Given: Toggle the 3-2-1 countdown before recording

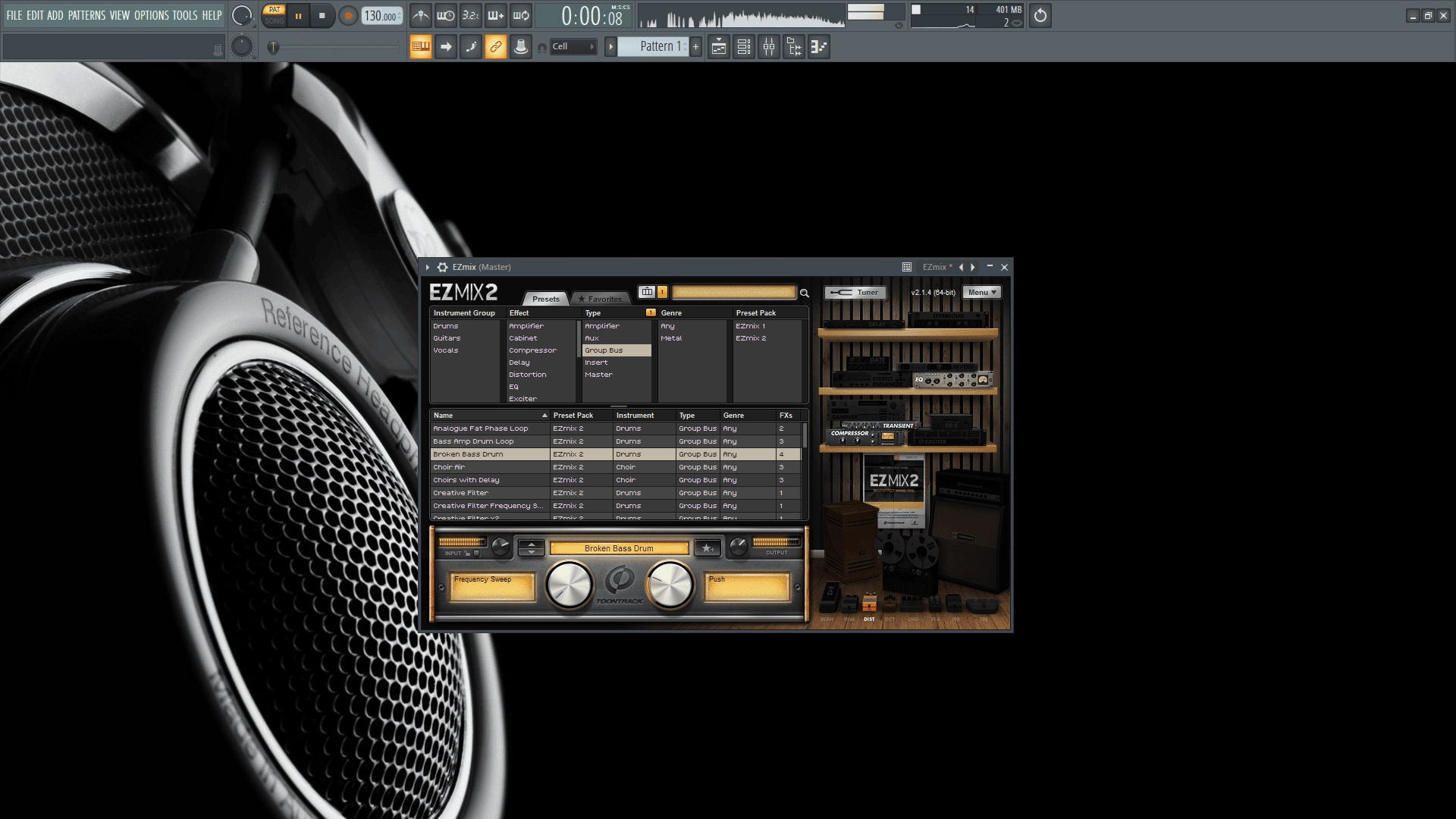Looking at the screenshot, I should tap(471, 15).
